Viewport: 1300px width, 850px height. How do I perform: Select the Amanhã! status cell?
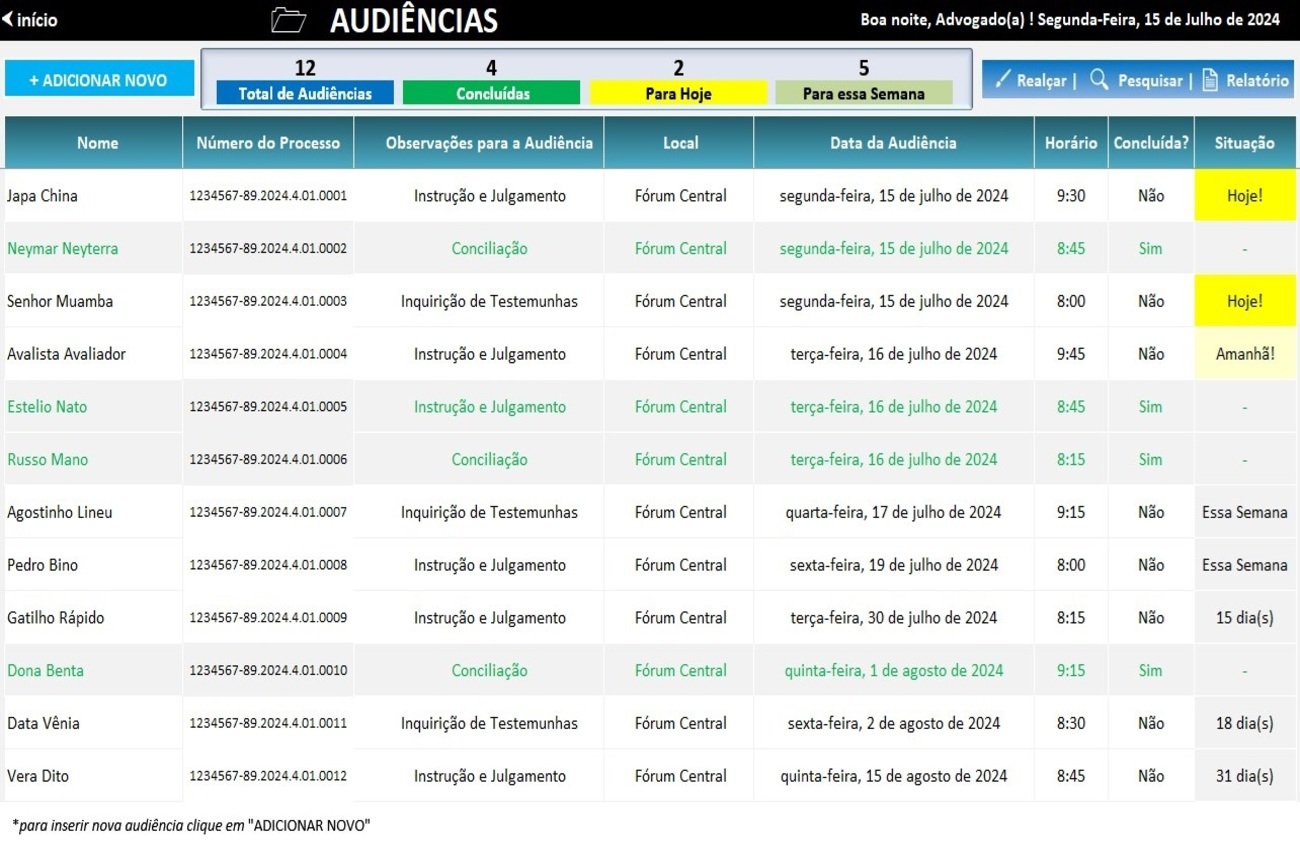tap(1244, 354)
